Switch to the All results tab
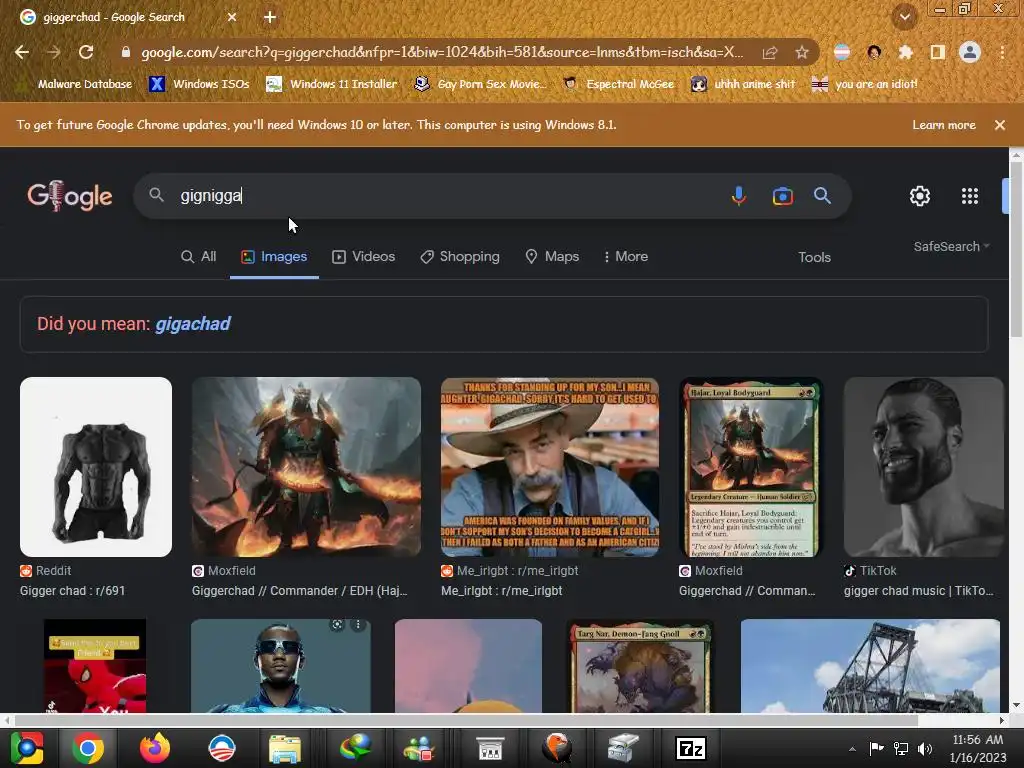This screenshot has width=1024, height=768. pyautogui.click(x=199, y=257)
